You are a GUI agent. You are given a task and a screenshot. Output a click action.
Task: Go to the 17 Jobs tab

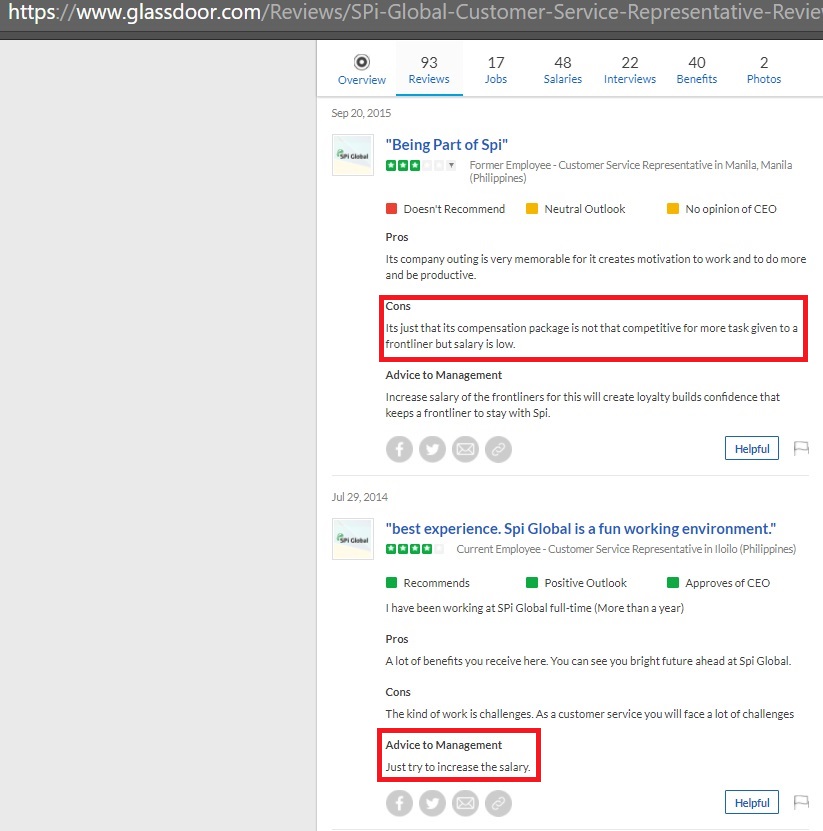(x=496, y=70)
